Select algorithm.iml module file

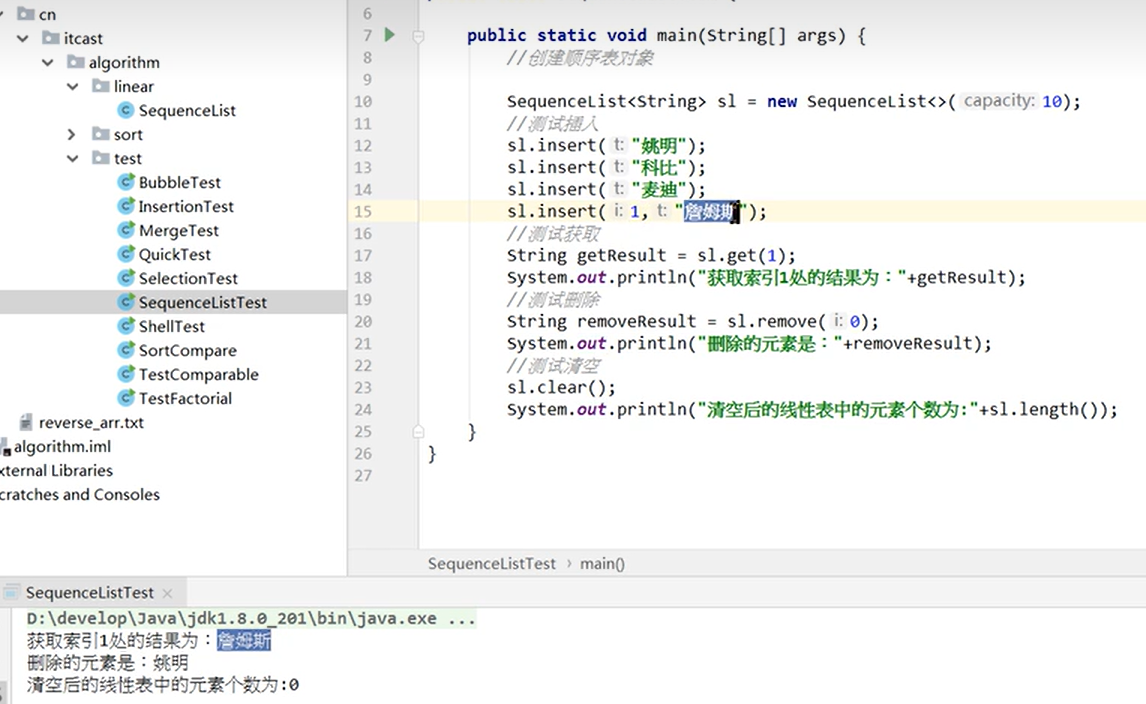point(62,447)
